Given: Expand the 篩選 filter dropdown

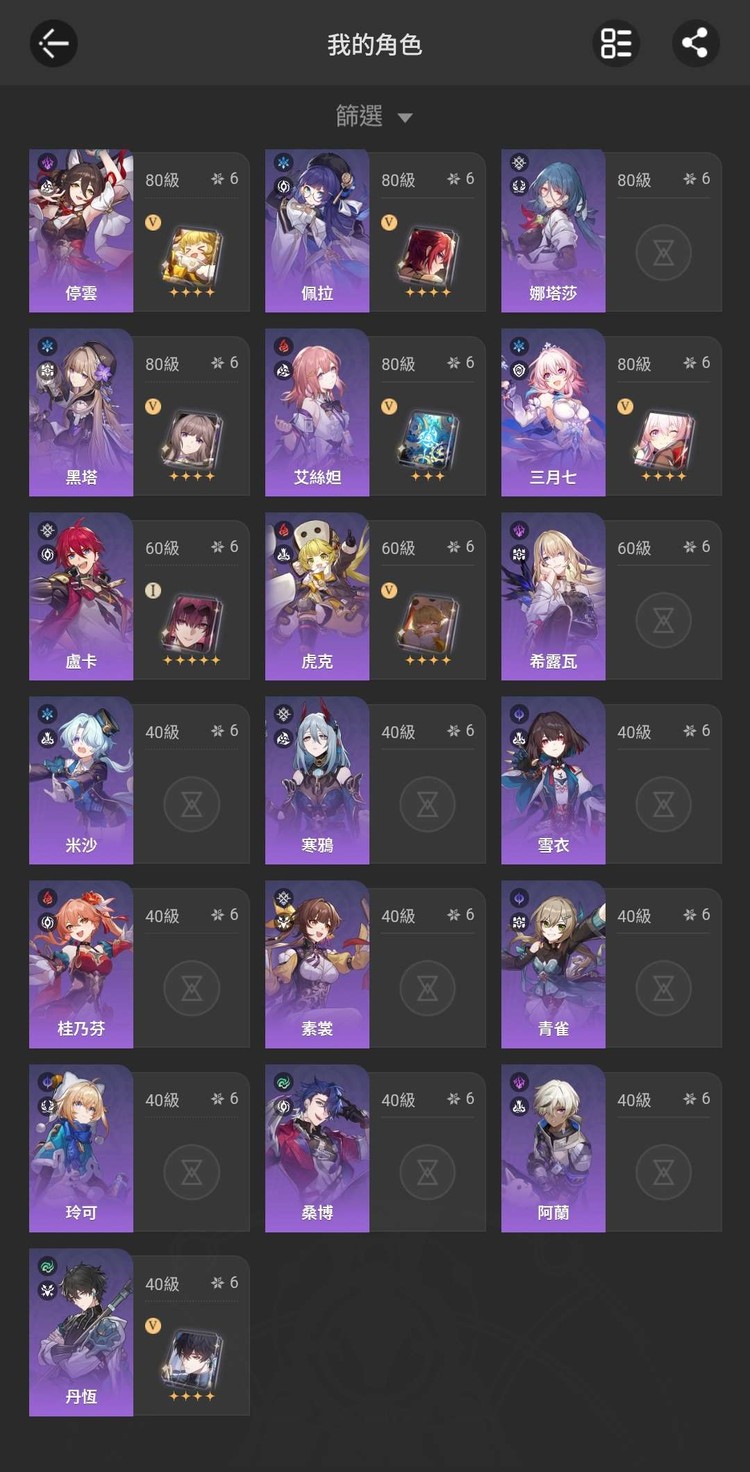Looking at the screenshot, I should [x=374, y=117].
